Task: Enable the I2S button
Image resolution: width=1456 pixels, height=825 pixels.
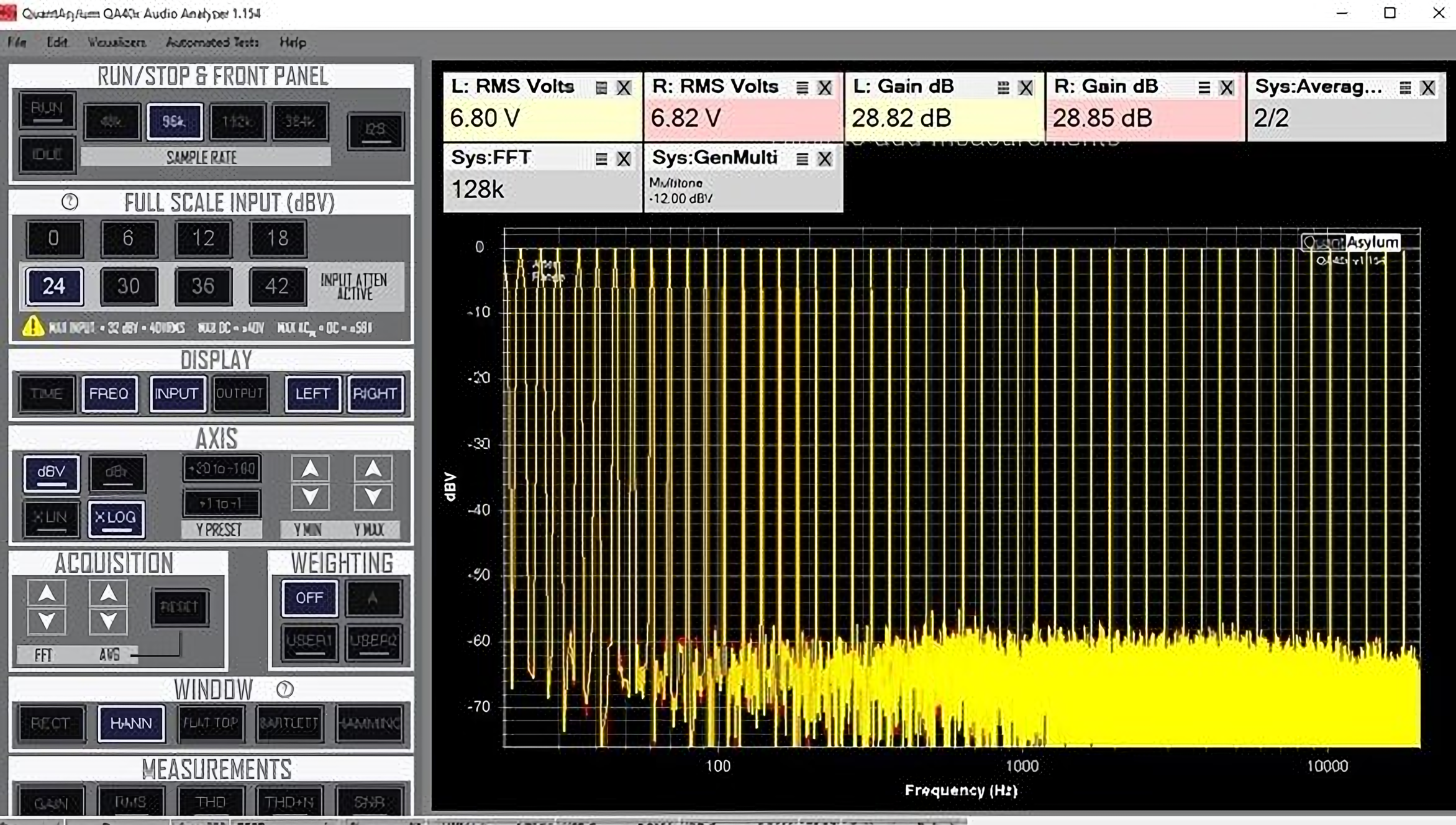Action: tap(375, 130)
